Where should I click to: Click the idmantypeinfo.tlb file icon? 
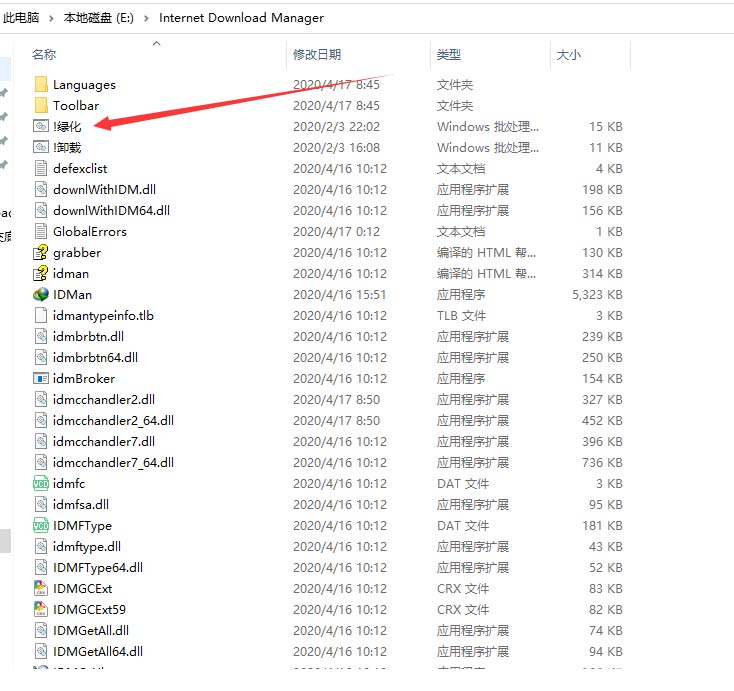tap(41, 316)
